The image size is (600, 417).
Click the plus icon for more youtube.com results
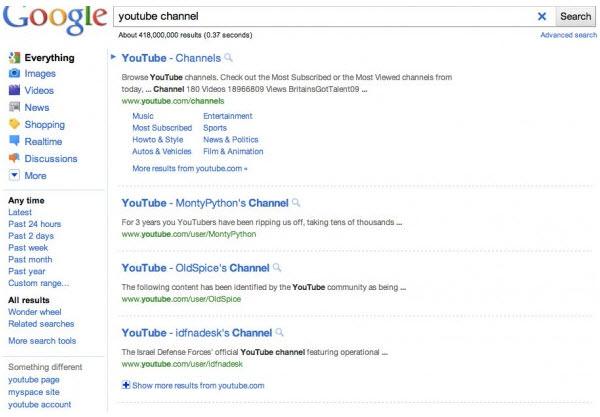(126, 385)
